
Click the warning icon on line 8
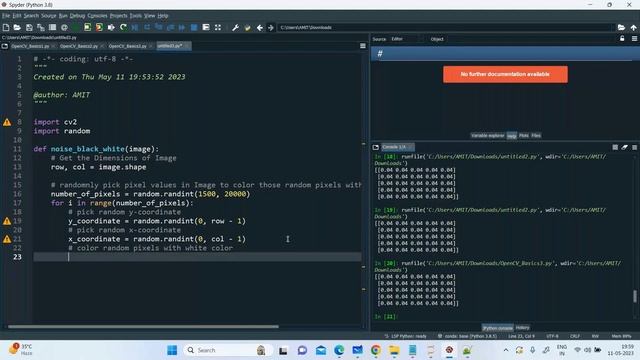point(7,122)
